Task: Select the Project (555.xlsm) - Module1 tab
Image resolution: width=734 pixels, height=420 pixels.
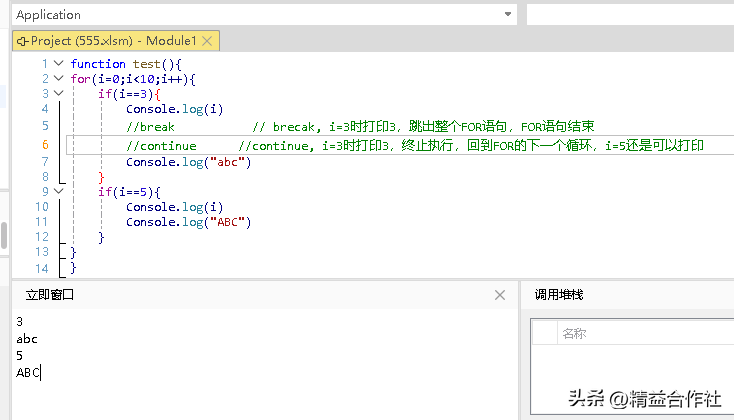Action: tap(116, 41)
